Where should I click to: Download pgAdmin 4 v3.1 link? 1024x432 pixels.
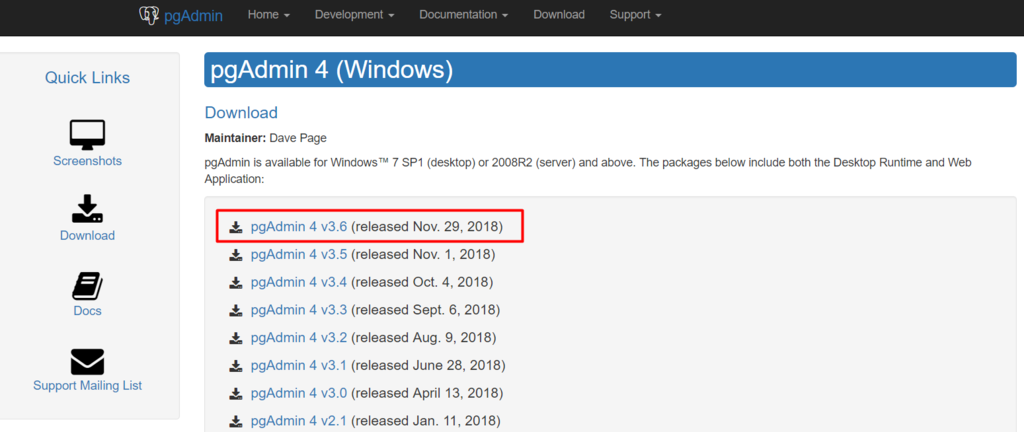[x=298, y=365]
